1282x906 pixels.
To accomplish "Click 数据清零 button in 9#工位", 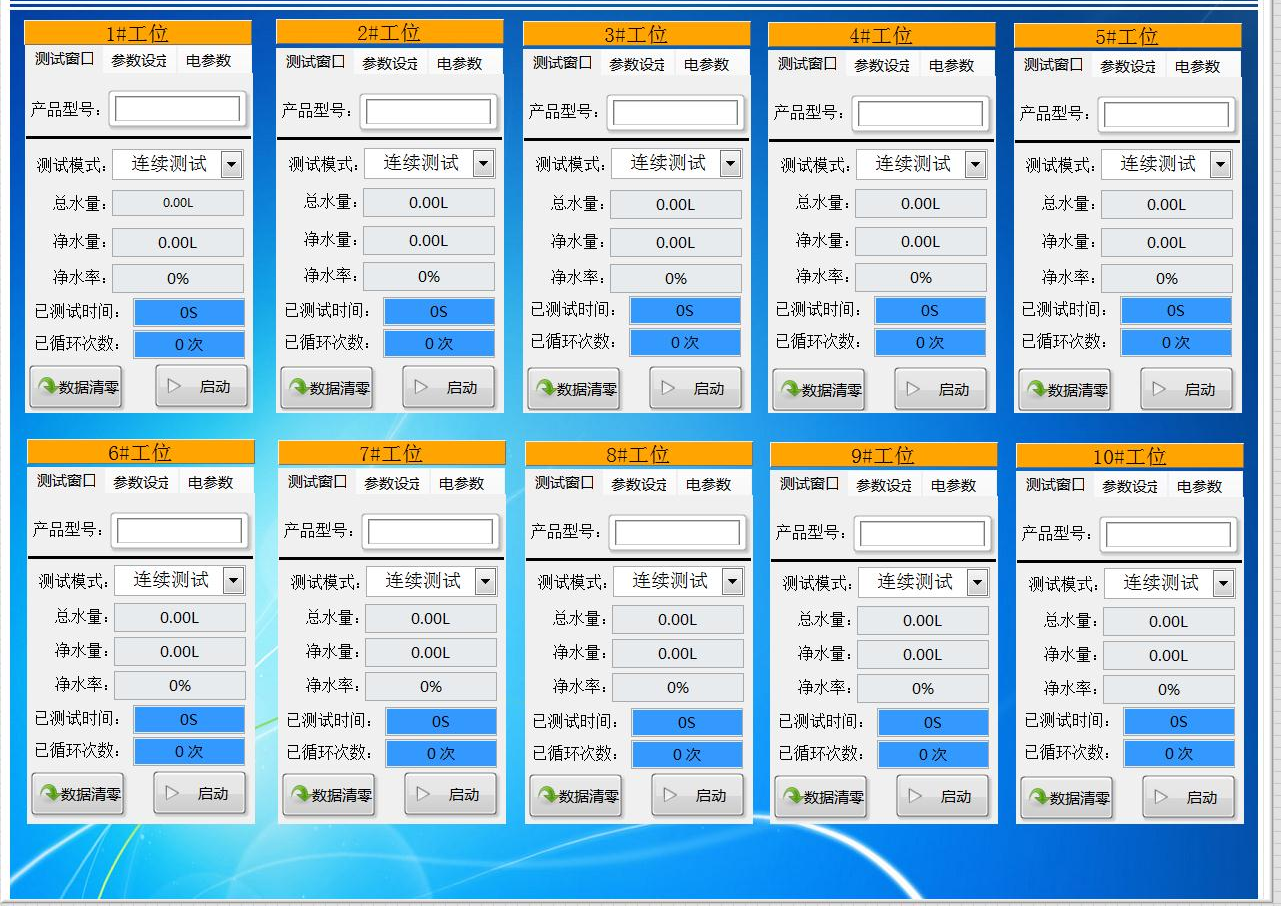I will click(820, 797).
